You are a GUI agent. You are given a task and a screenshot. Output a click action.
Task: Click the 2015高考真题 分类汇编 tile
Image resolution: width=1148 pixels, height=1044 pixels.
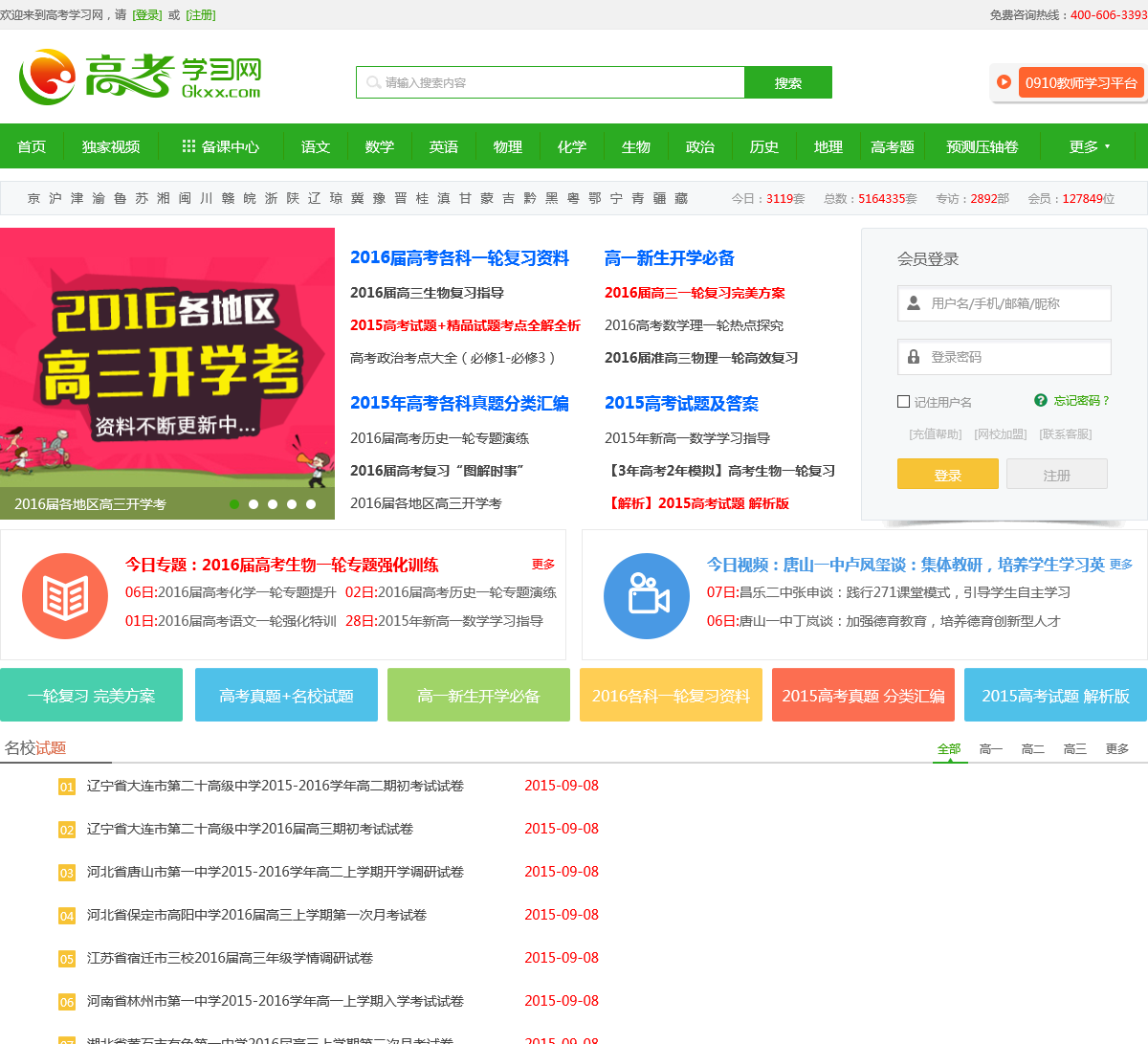coord(863,695)
